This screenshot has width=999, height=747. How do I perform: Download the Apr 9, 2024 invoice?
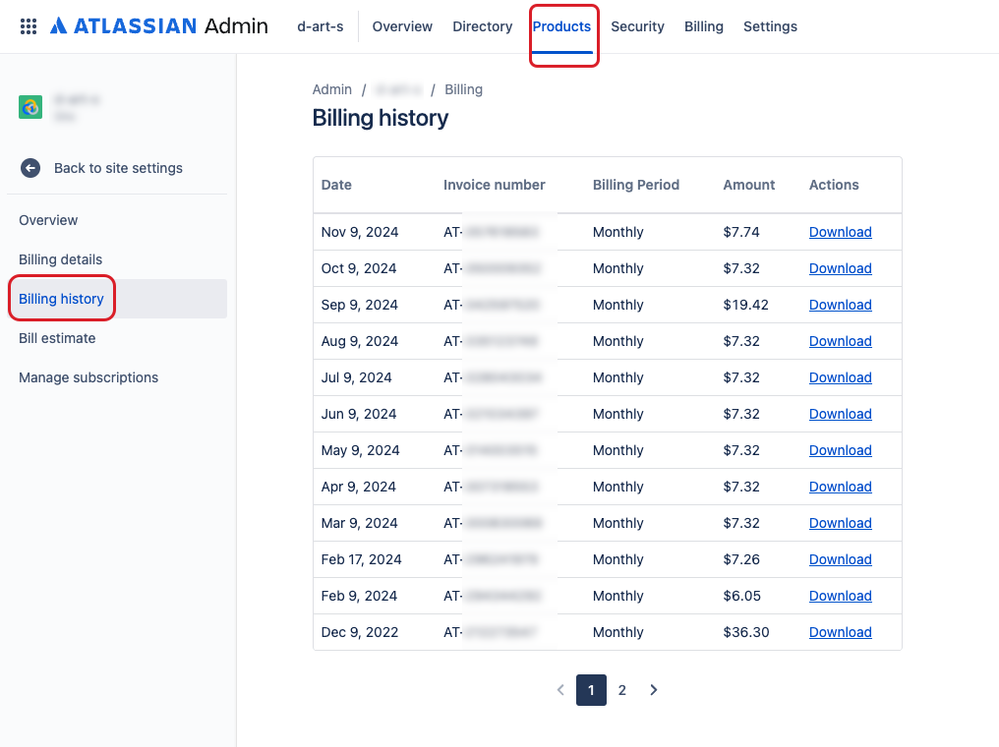coord(840,486)
